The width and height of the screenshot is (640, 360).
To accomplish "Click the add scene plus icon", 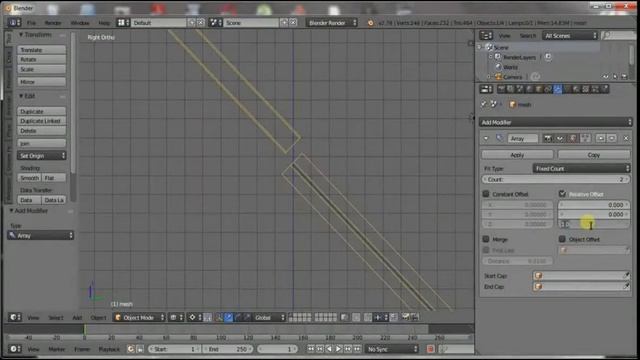I will [284, 23].
